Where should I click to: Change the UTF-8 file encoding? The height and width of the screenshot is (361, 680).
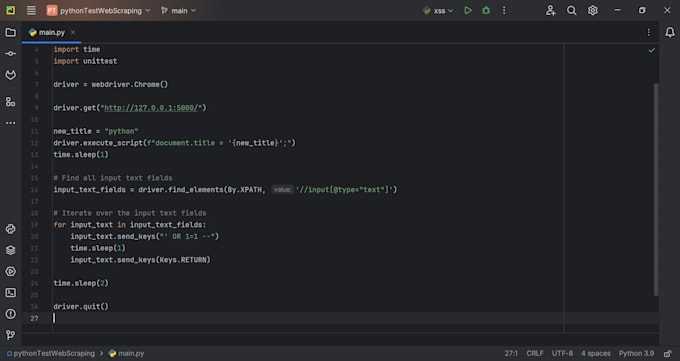(562, 353)
